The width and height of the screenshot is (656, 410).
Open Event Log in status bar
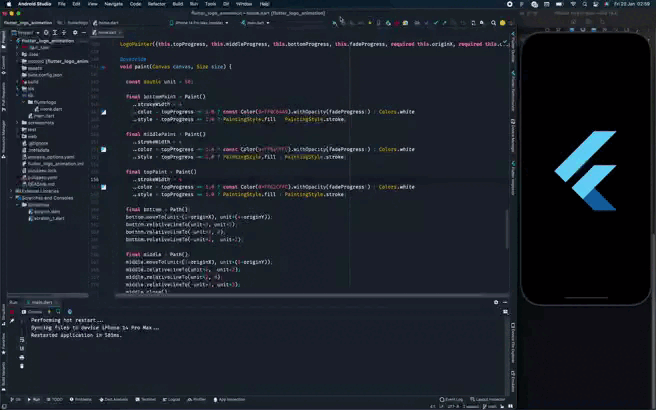(451, 400)
